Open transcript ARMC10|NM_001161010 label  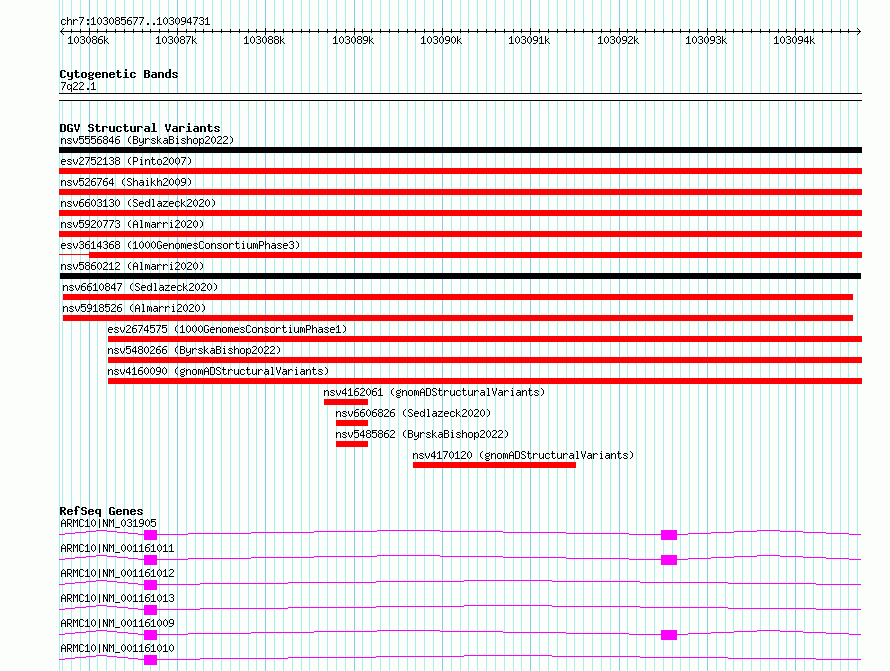117,648
